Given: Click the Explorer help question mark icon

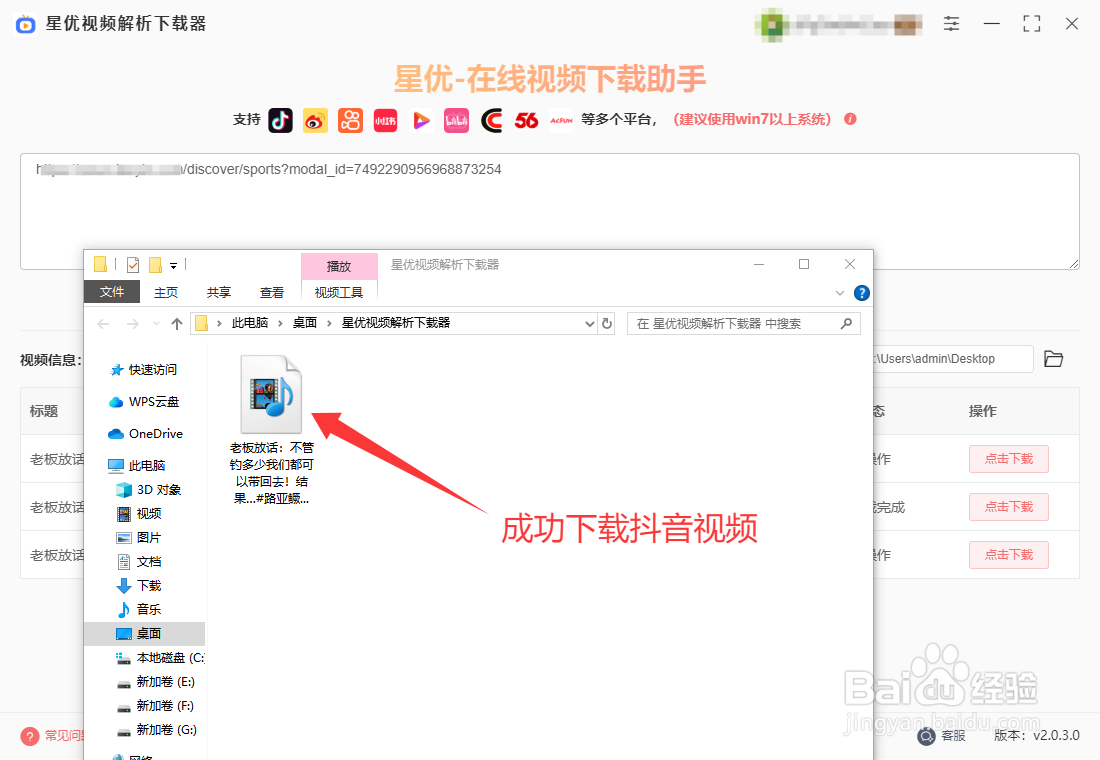Looking at the screenshot, I should click(x=861, y=293).
